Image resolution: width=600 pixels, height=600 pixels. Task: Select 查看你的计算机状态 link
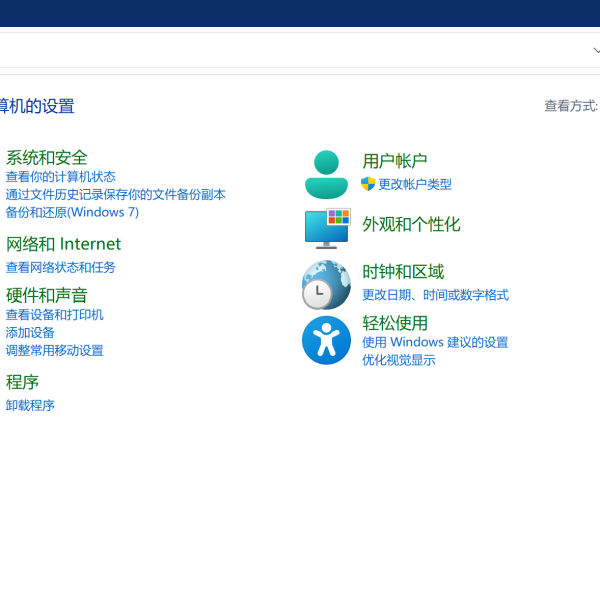[x=60, y=177]
